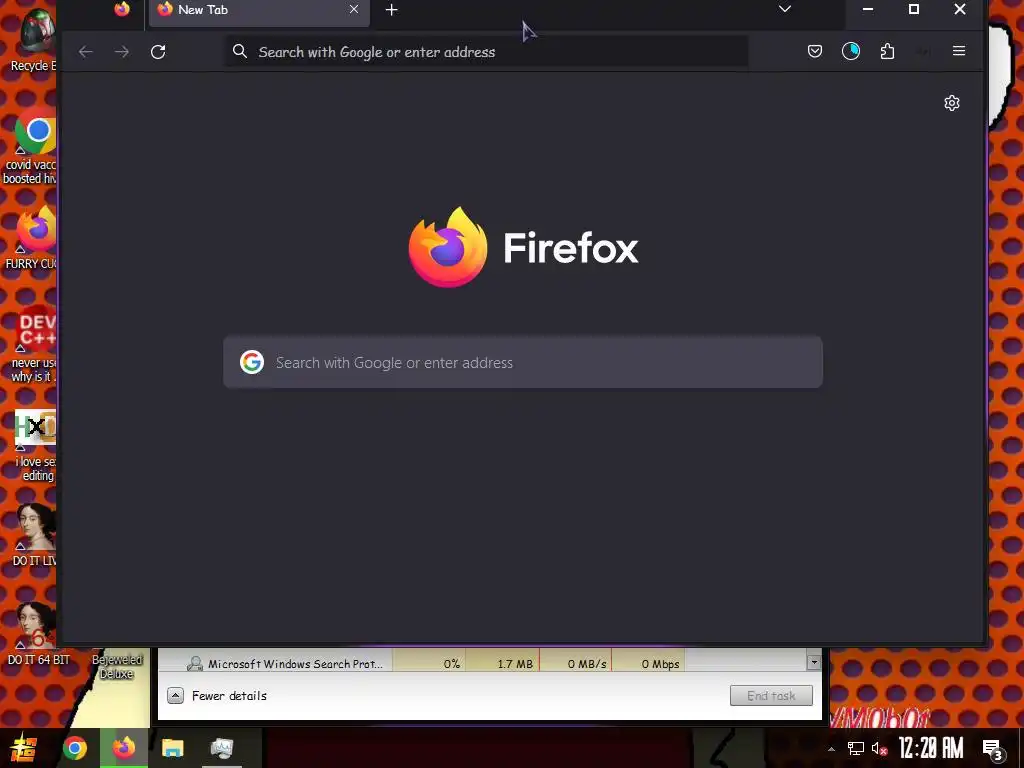Open new tab personalize gear

(x=952, y=103)
